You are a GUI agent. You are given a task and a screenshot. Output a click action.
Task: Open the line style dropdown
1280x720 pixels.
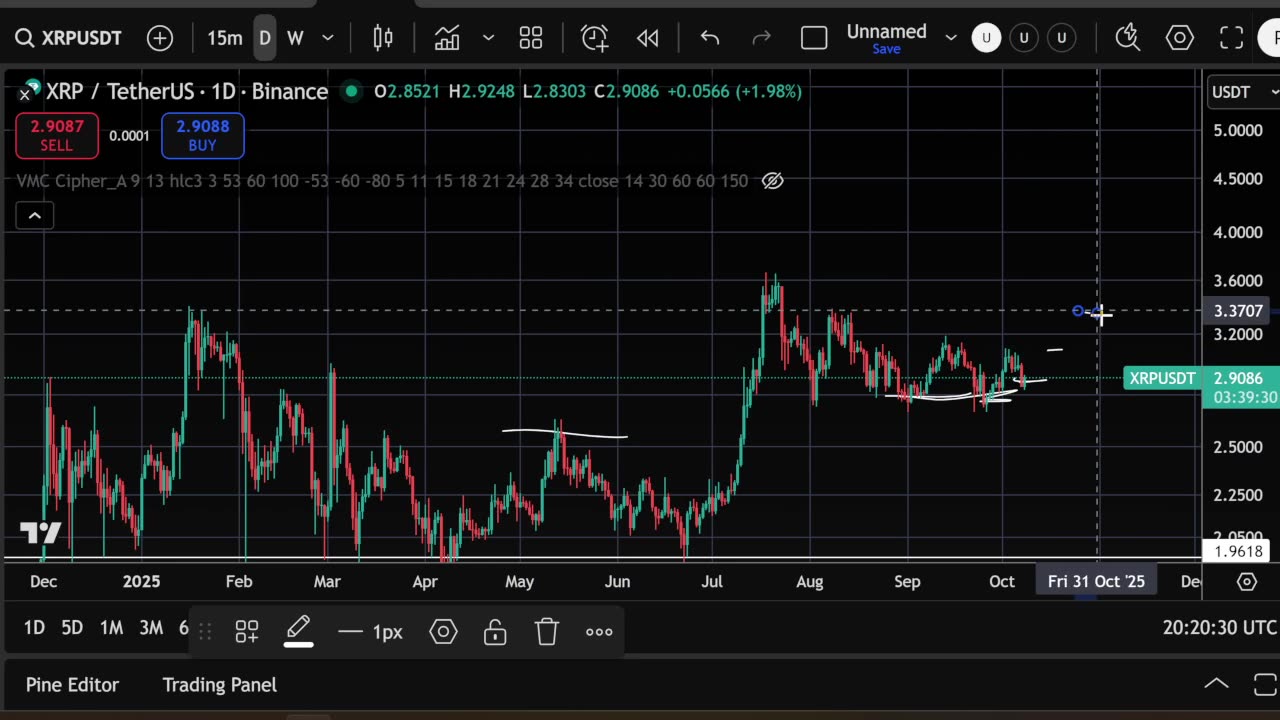pyautogui.click(x=371, y=631)
